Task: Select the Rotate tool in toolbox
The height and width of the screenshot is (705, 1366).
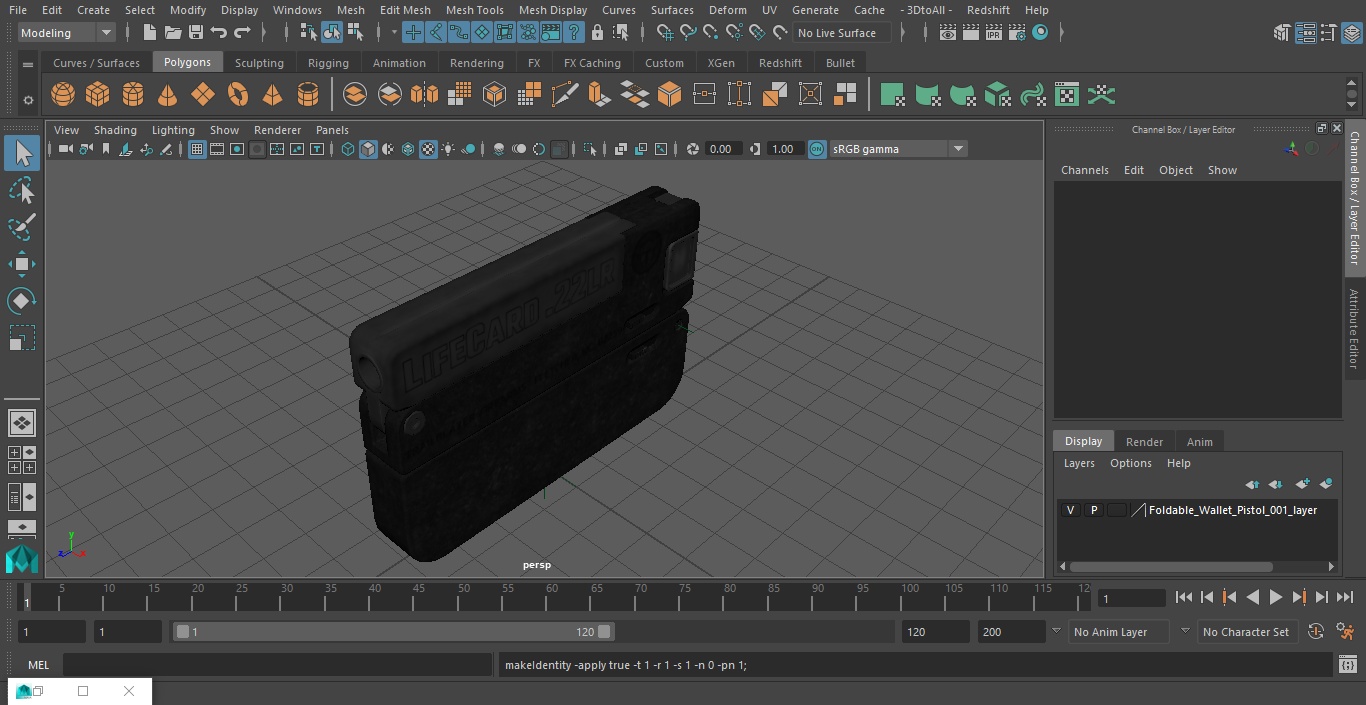Action: click(21, 301)
